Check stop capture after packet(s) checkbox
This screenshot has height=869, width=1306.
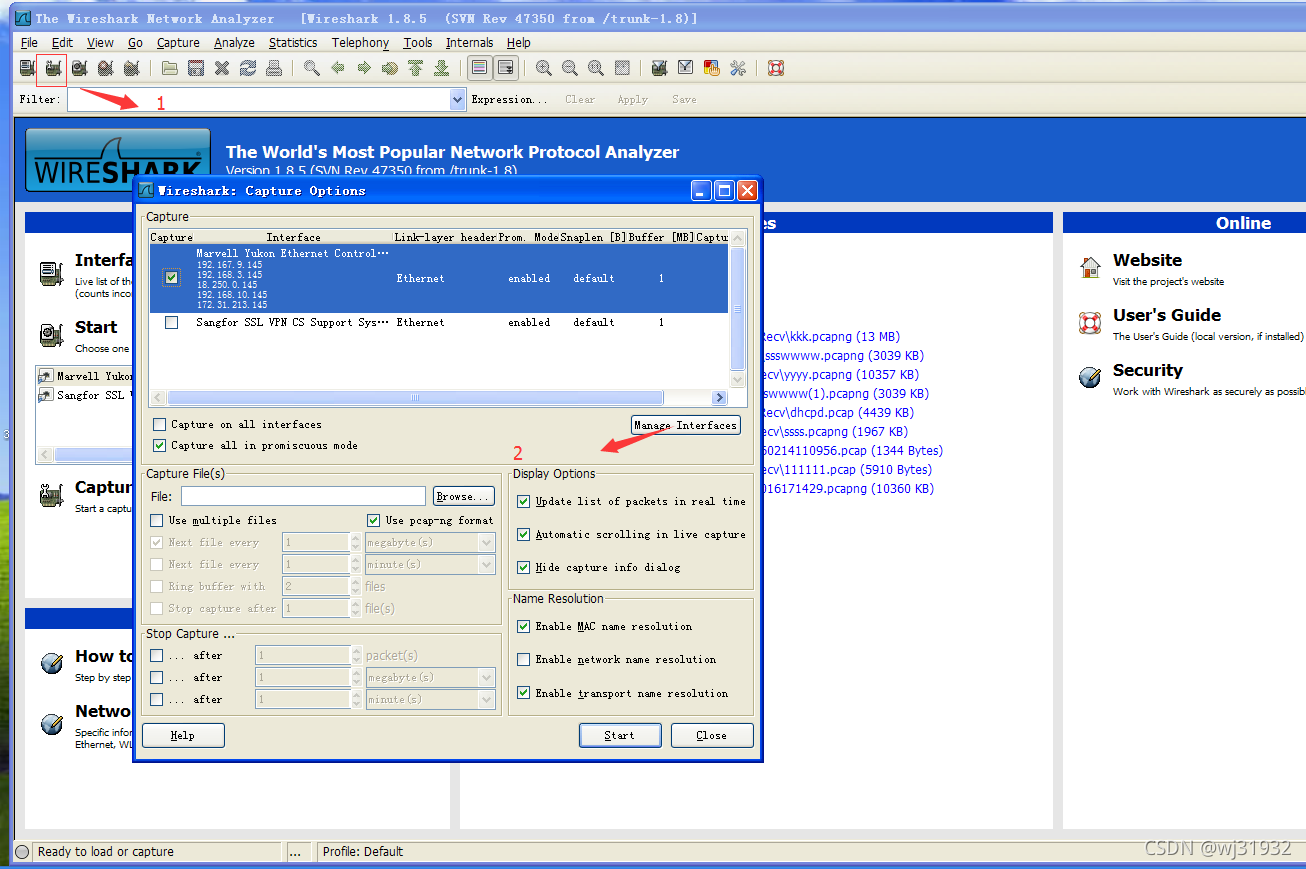pos(156,655)
